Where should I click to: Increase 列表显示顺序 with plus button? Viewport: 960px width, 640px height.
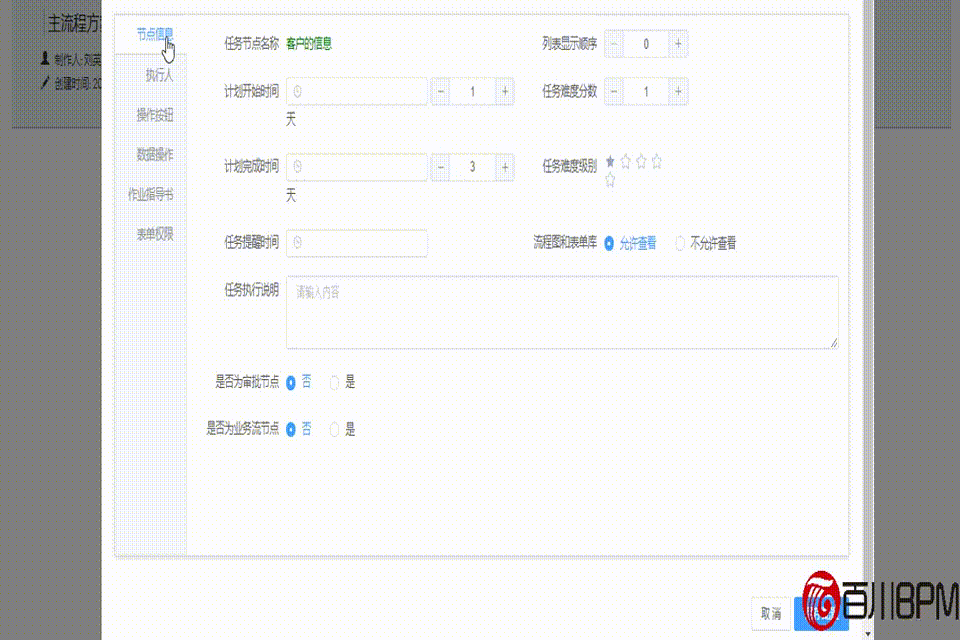(678, 44)
